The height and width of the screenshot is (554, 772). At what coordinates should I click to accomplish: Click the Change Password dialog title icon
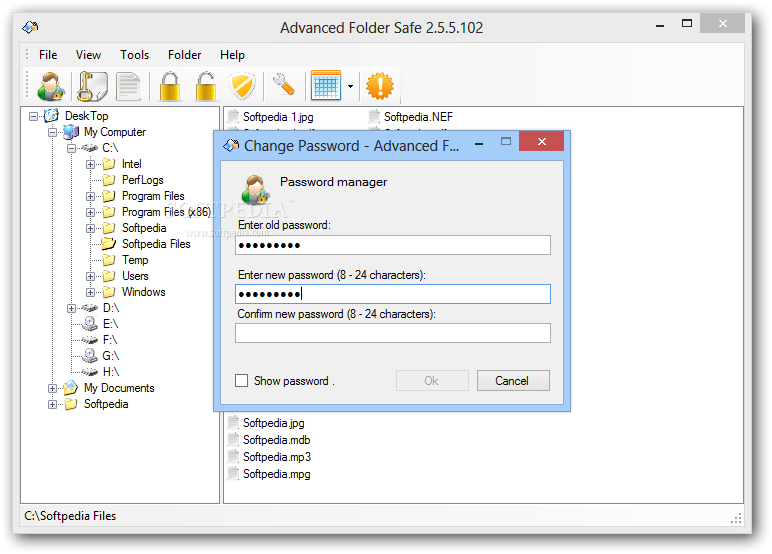[231, 145]
